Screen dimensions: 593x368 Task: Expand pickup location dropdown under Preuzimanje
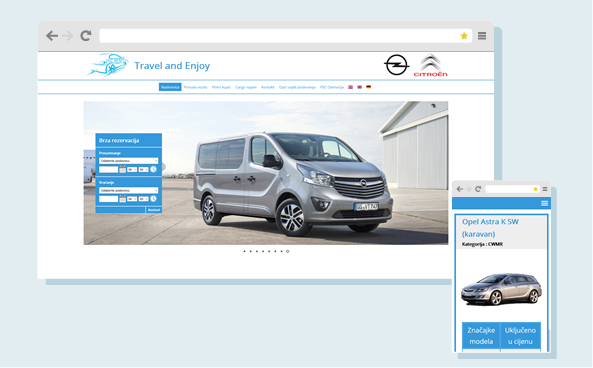point(129,161)
